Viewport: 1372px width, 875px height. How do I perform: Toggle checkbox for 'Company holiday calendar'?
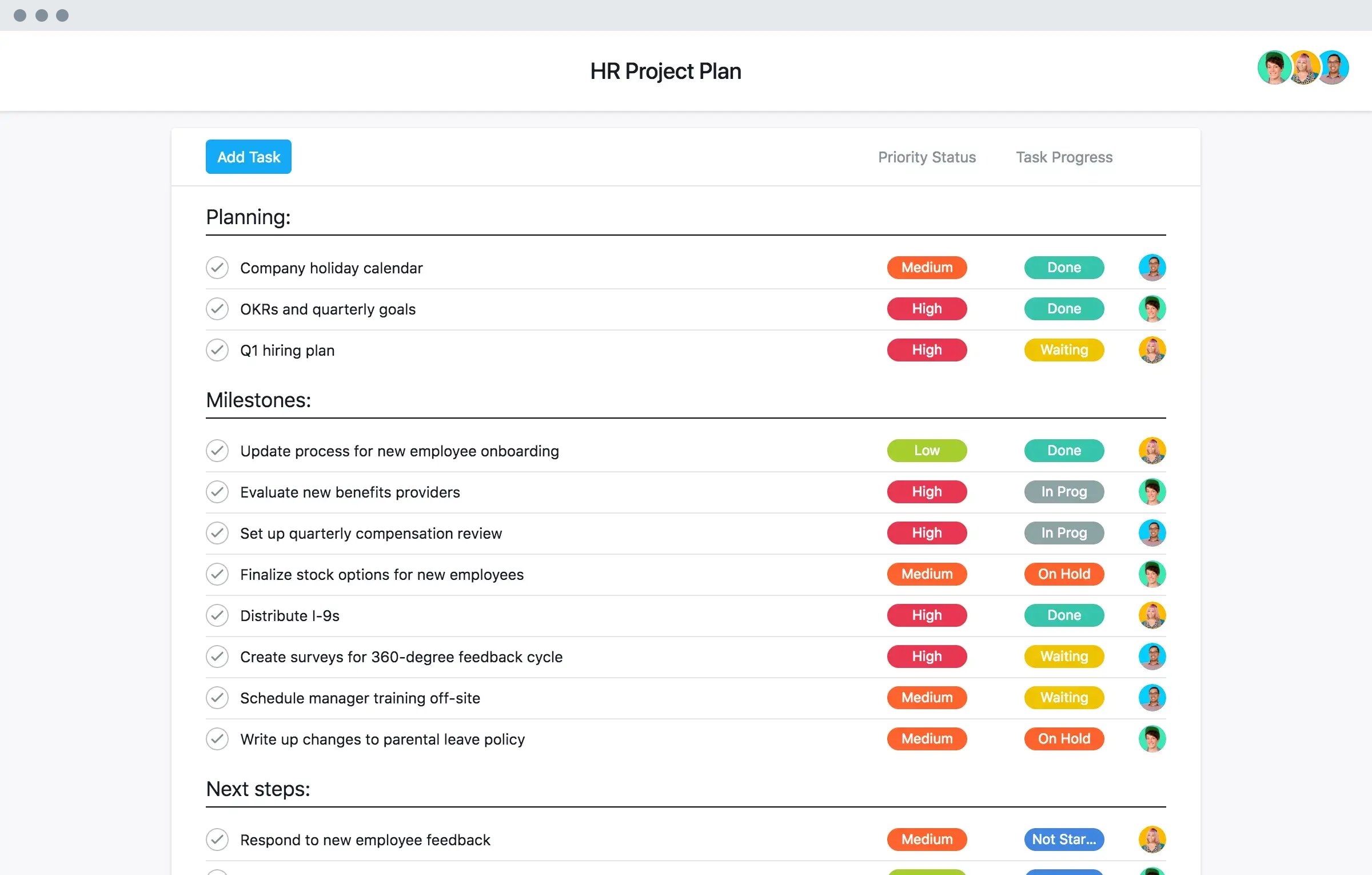[217, 268]
